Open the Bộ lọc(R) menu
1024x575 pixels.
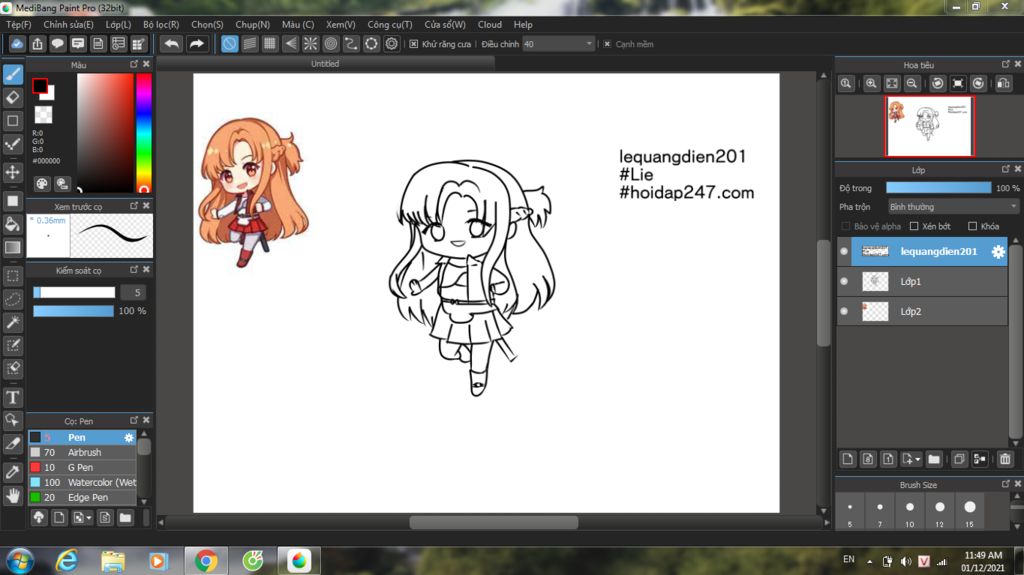(161, 24)
